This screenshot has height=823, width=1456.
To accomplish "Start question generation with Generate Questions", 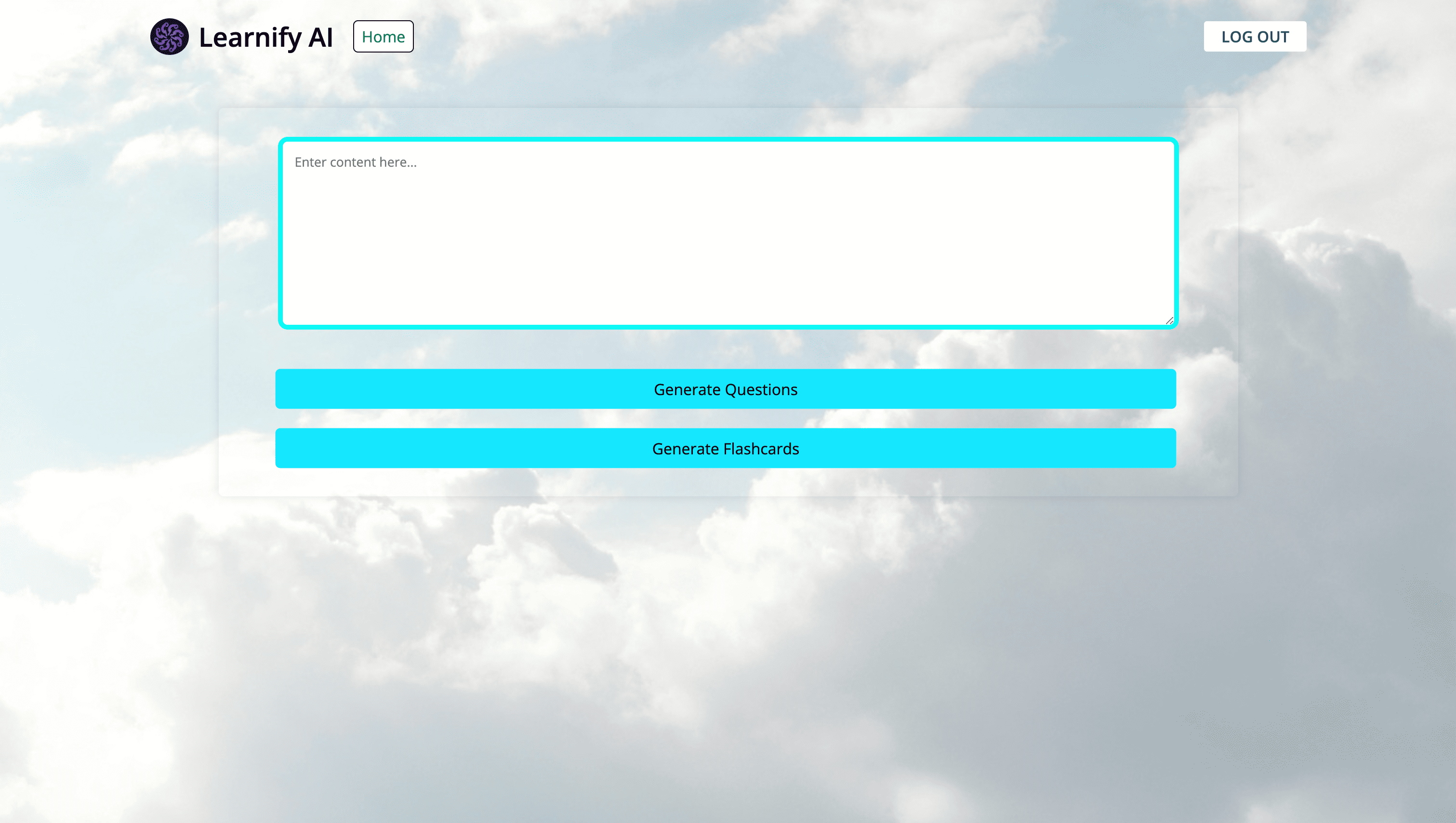I will point(725,389).
